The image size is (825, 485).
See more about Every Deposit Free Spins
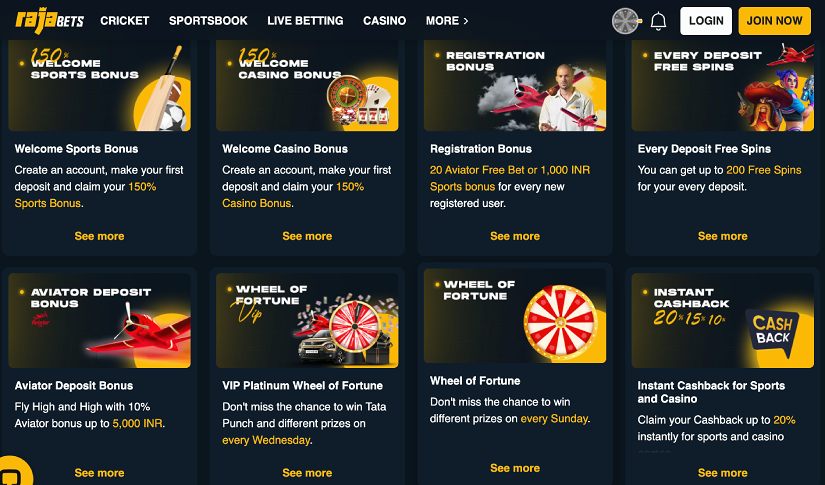722,236
